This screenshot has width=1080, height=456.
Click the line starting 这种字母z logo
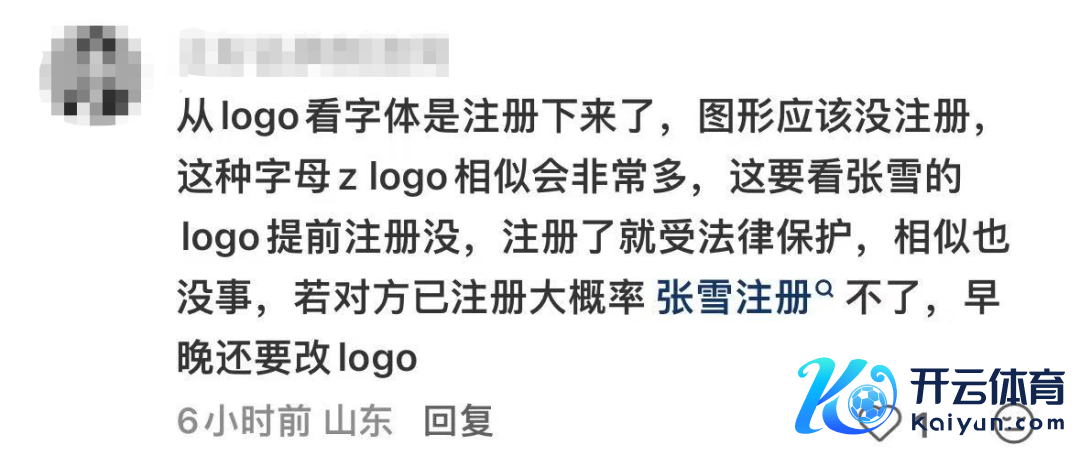point(568,180)
